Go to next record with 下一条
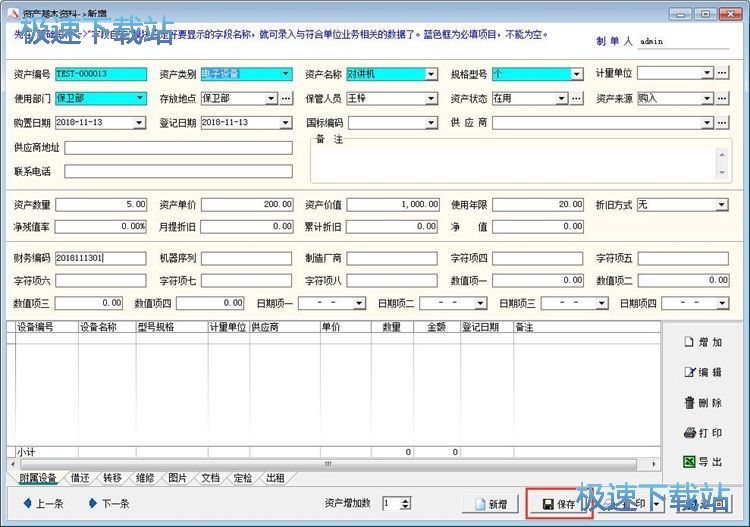750x527 pixels. (x=108, y=503)
